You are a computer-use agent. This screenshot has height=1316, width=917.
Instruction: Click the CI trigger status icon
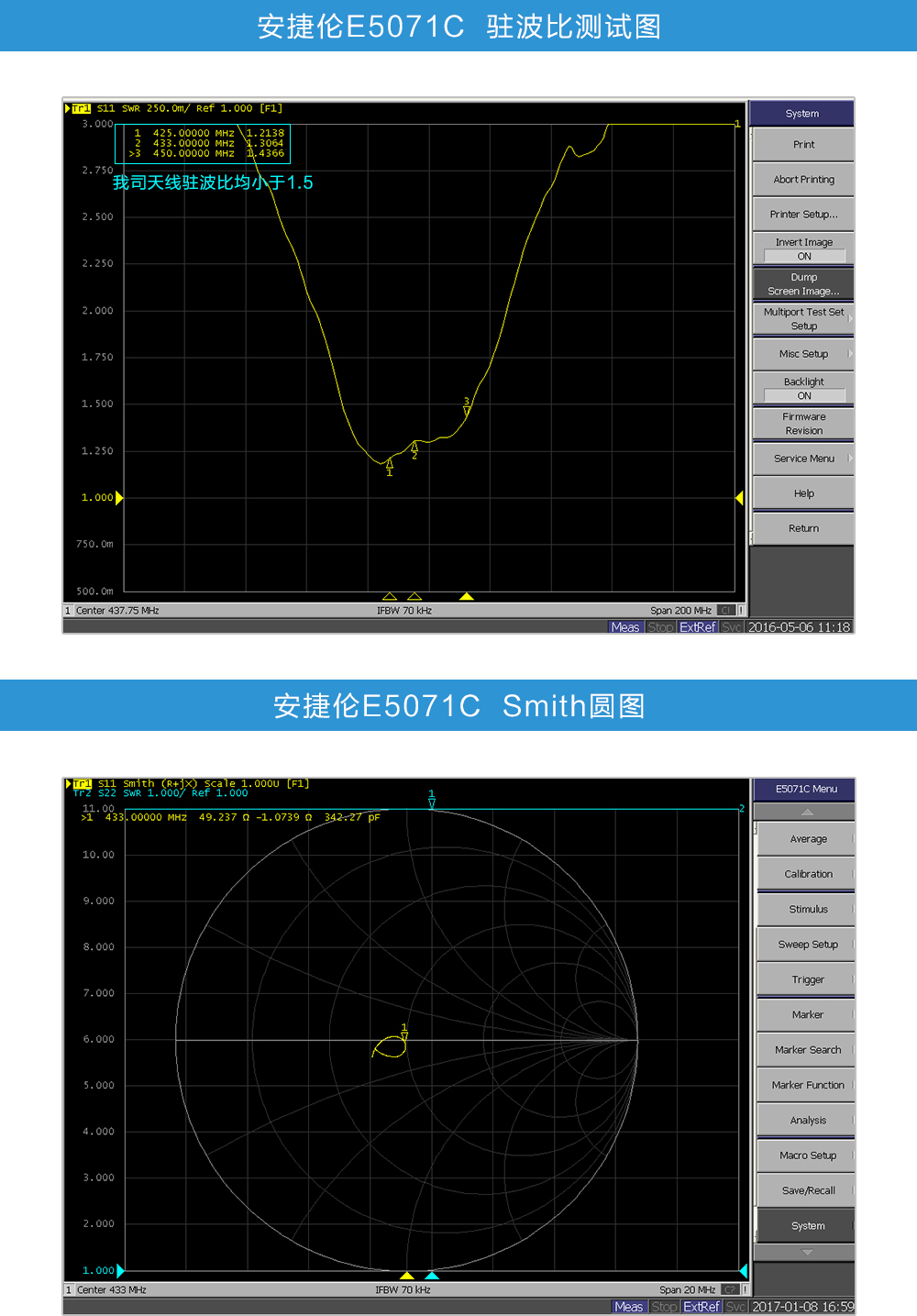click(x=724, y=610)
